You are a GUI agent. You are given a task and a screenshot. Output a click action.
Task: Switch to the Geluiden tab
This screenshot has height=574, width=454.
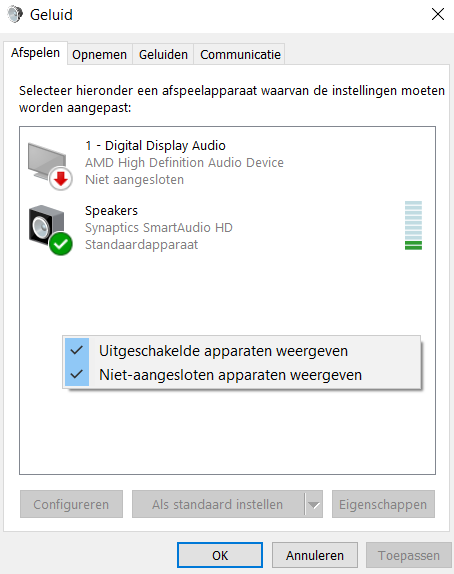(x=163, y=55)
